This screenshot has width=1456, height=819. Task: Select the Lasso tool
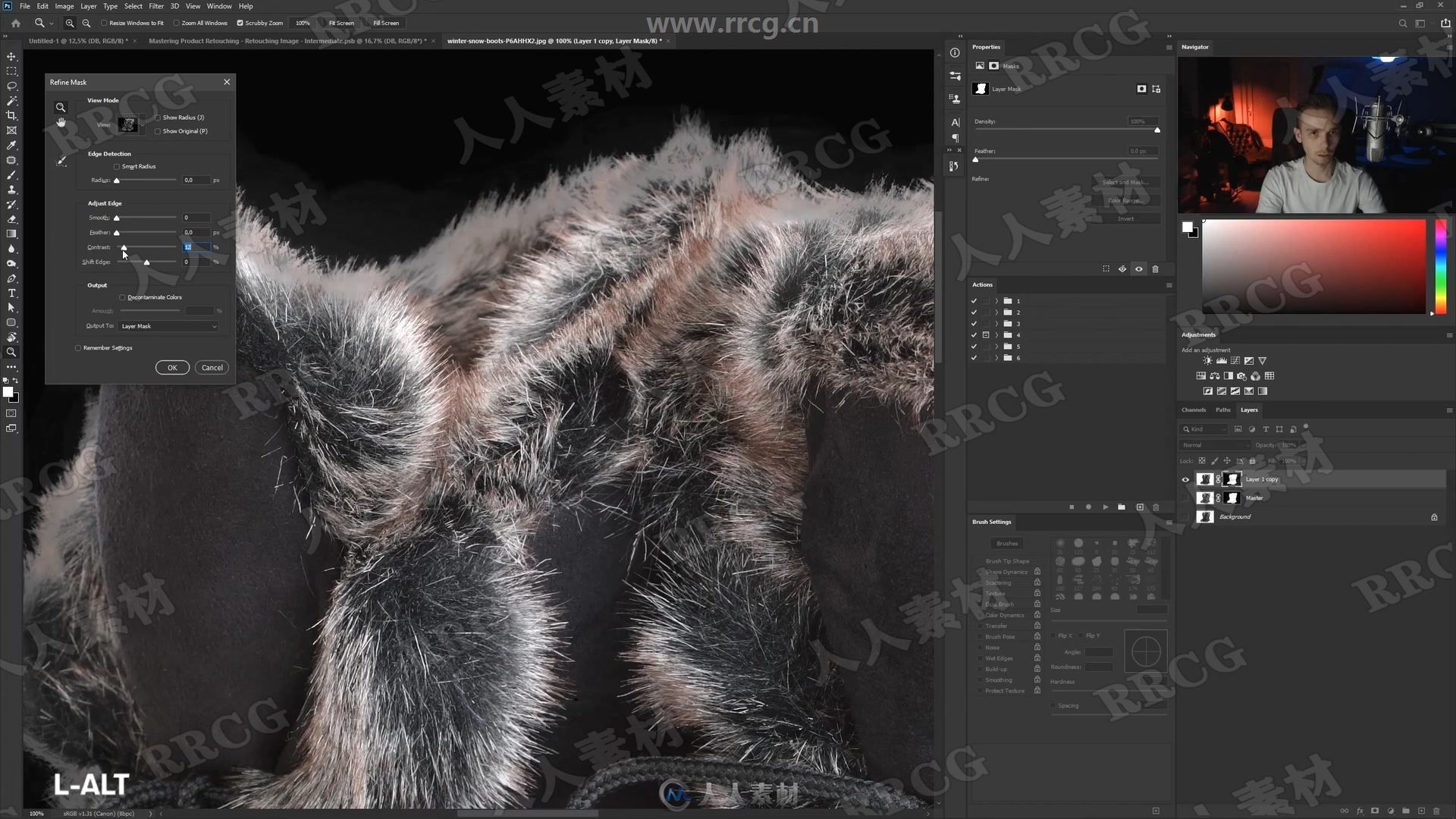(x=11, y=86)
